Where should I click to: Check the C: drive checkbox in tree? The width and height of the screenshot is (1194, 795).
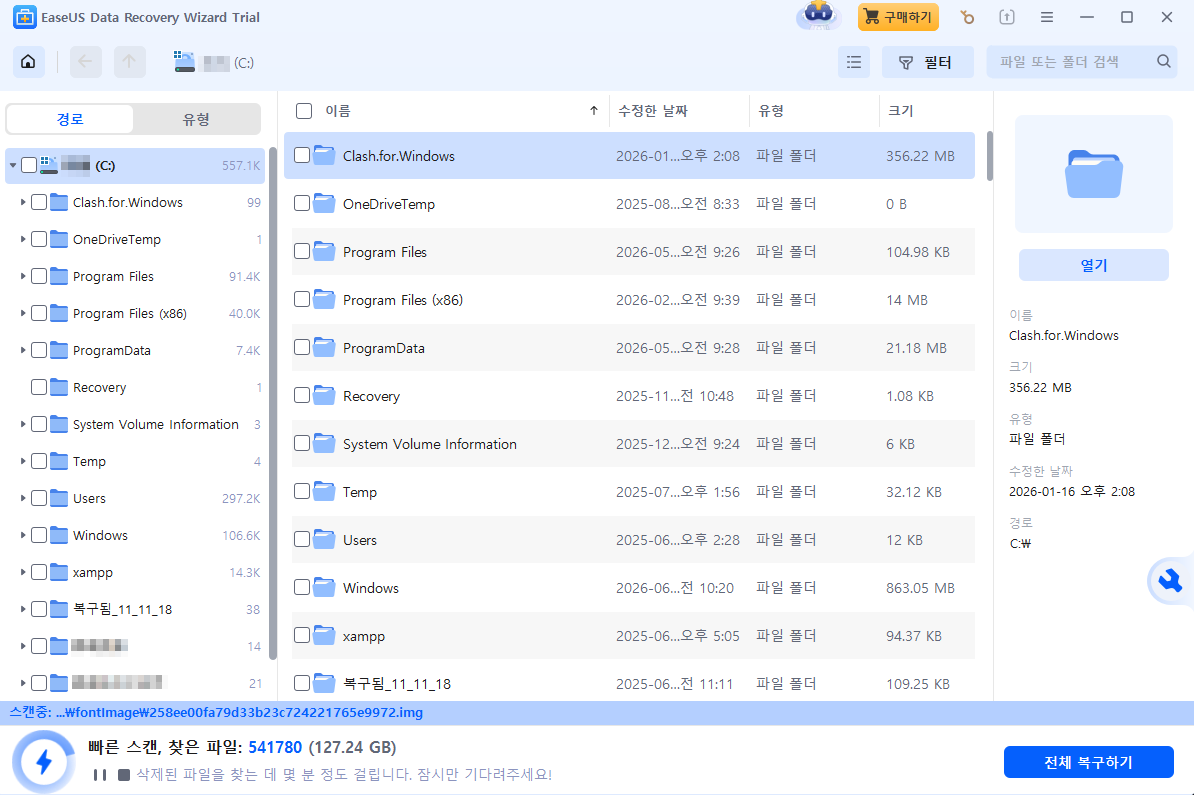click(29, 165)
